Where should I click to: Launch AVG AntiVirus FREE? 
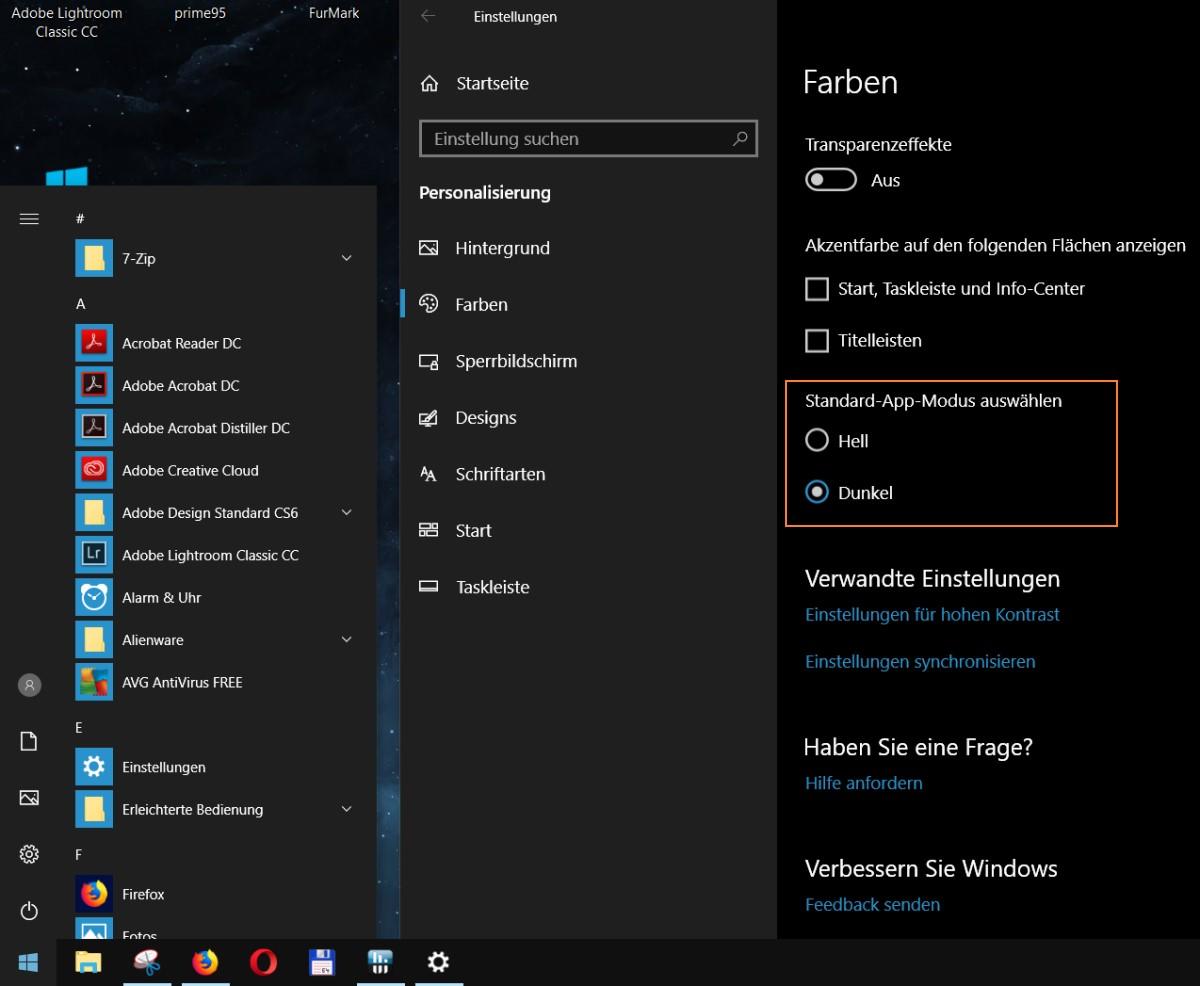pos(182,682)
